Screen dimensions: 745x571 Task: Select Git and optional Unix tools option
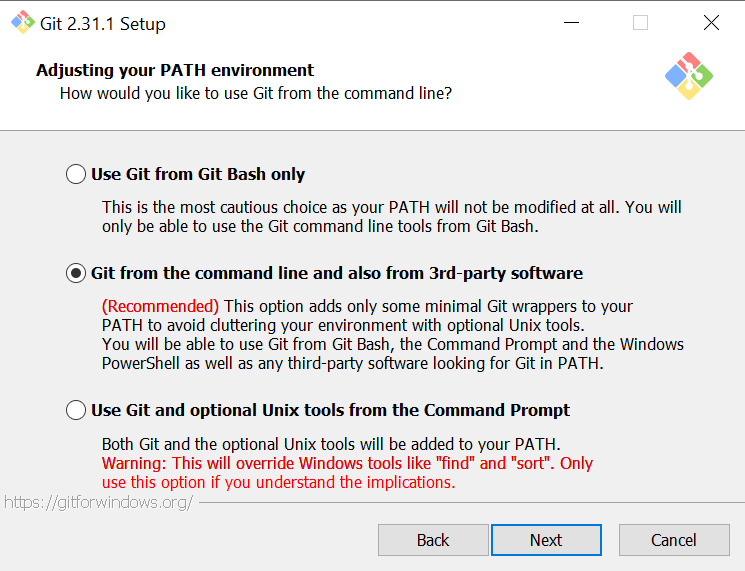(x=76, y=410)
